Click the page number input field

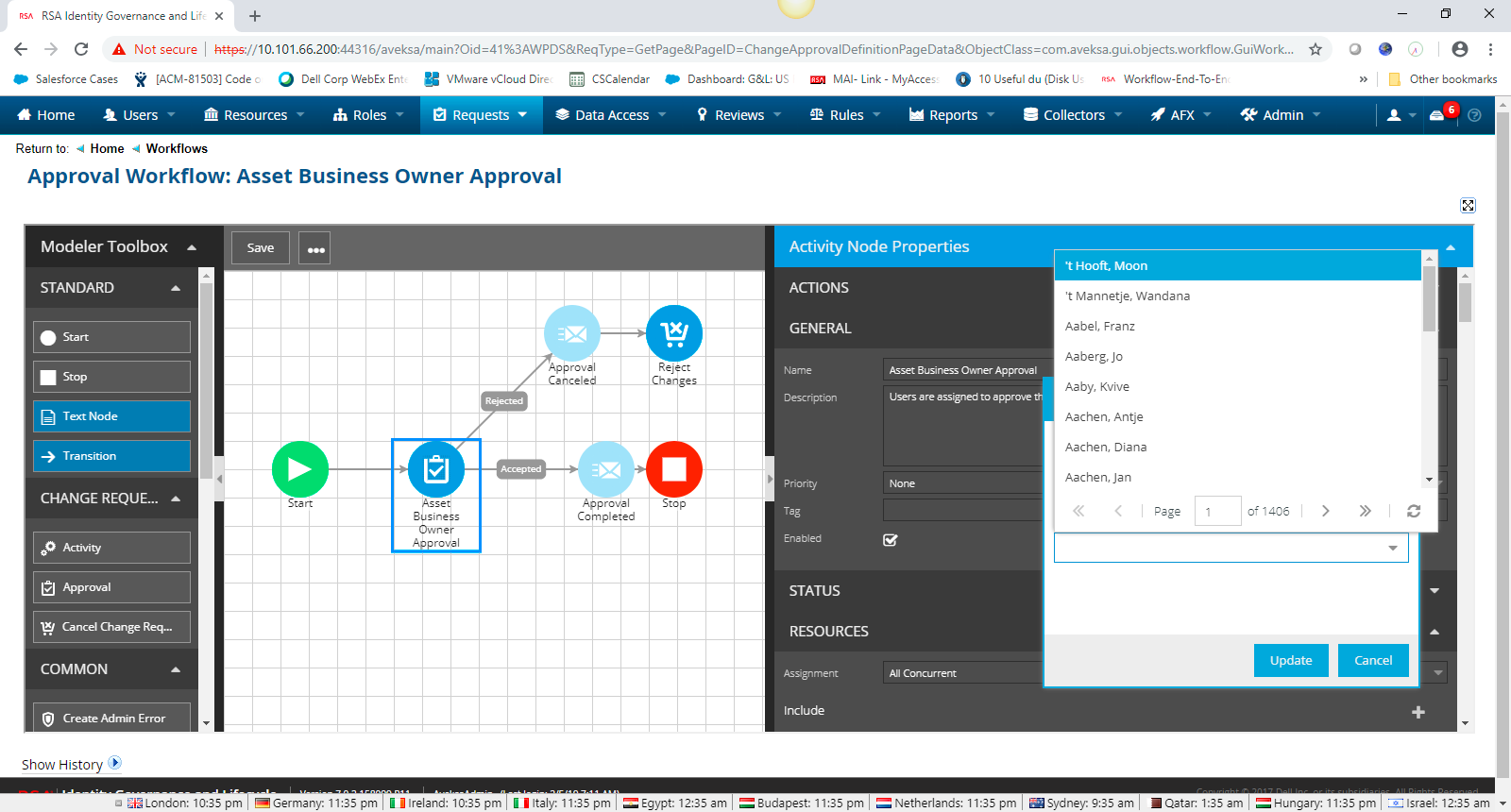1216,511
